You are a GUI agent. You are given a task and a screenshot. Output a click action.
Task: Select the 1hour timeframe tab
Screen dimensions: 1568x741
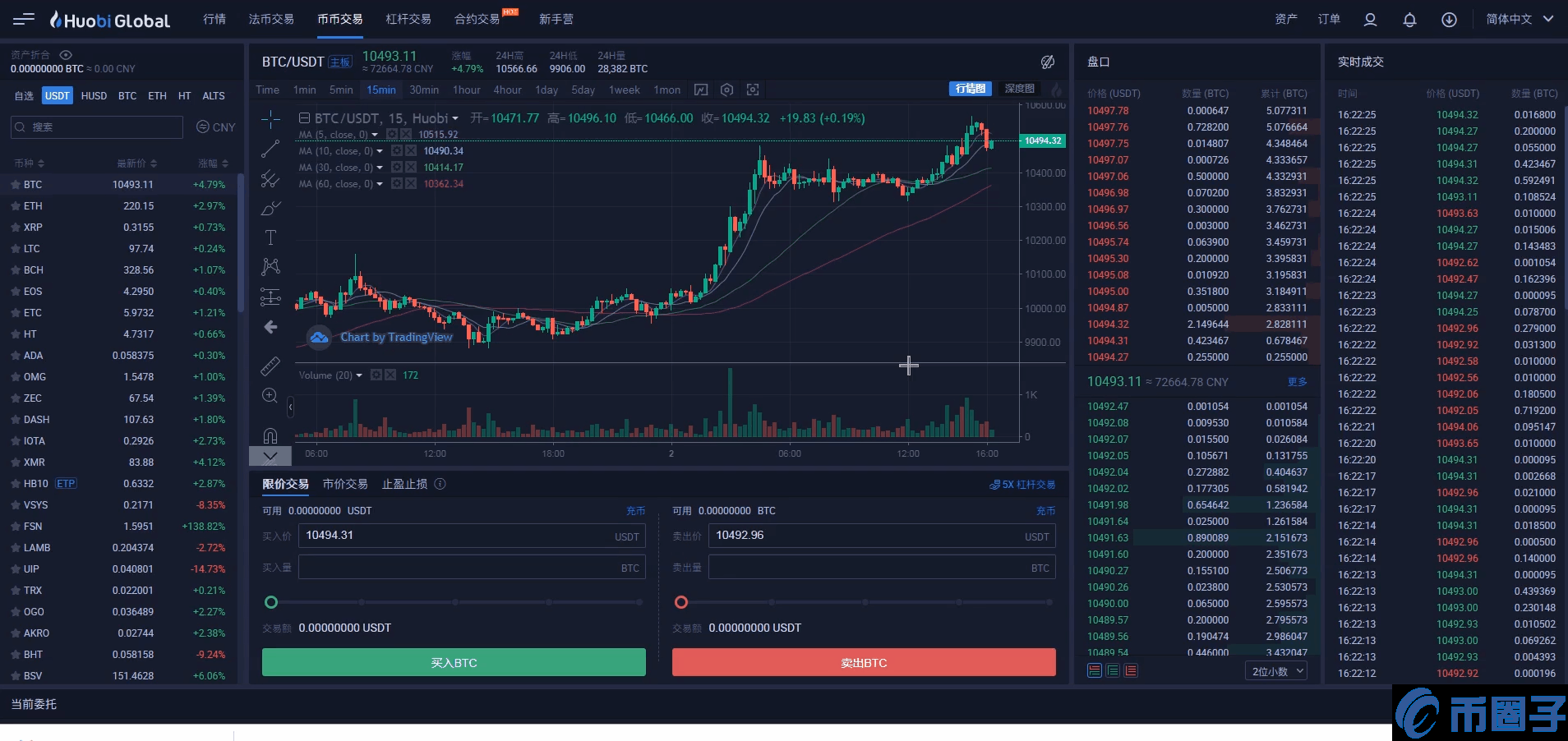pos(466,90)
